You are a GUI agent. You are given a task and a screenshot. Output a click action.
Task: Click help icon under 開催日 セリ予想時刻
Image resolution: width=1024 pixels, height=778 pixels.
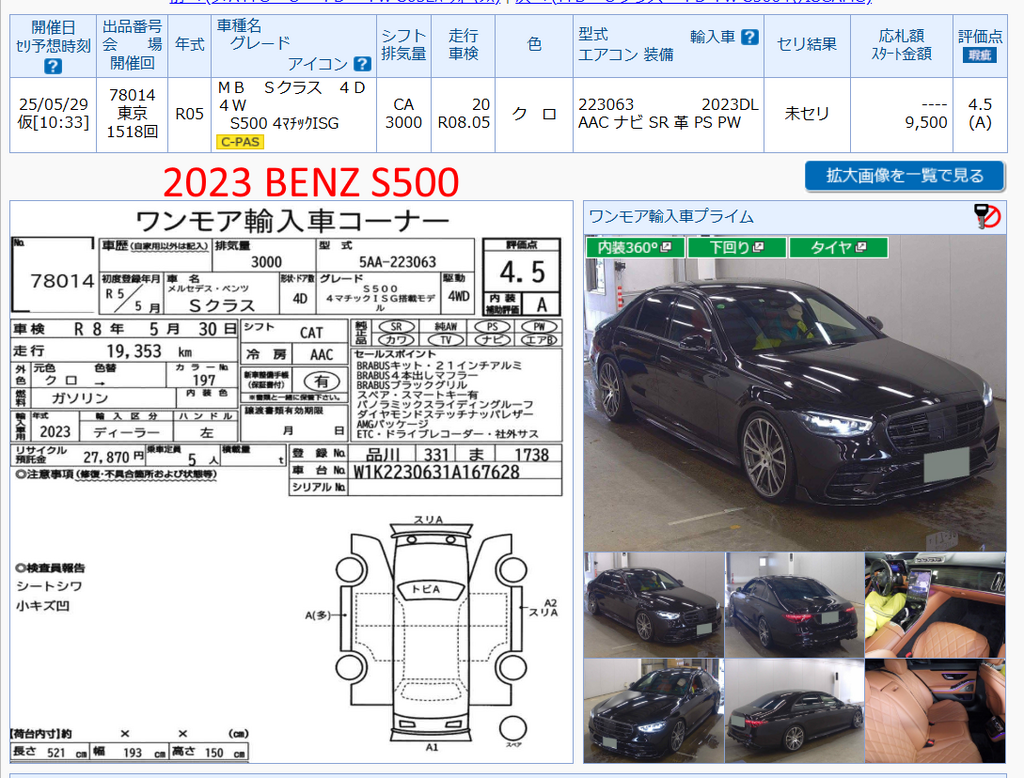[x=53, y=66]
